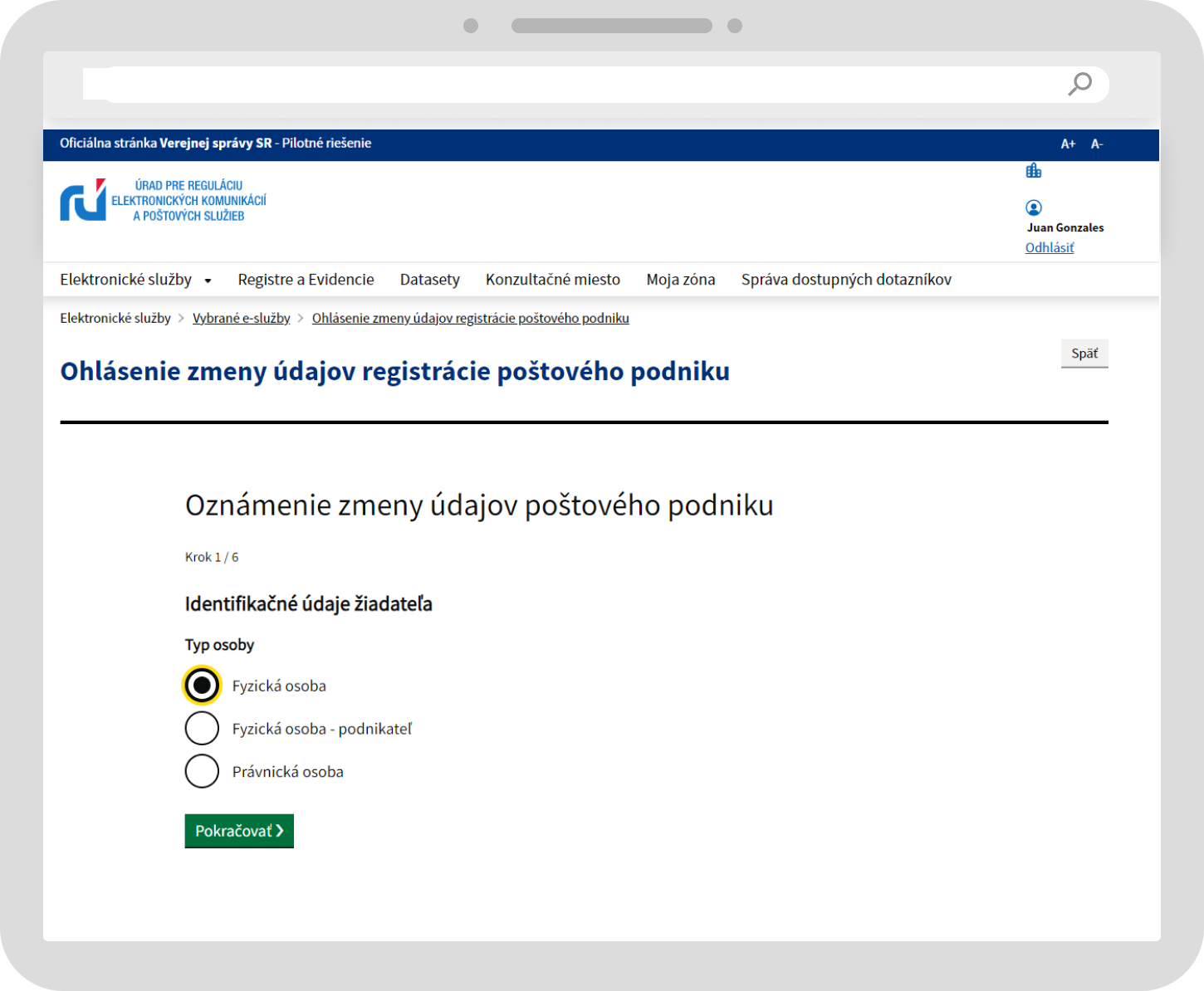Image resolution: width=1204 pixels, height=991 pixels.
Task: Click the Späť back button
Action: tap(1084, 354)
